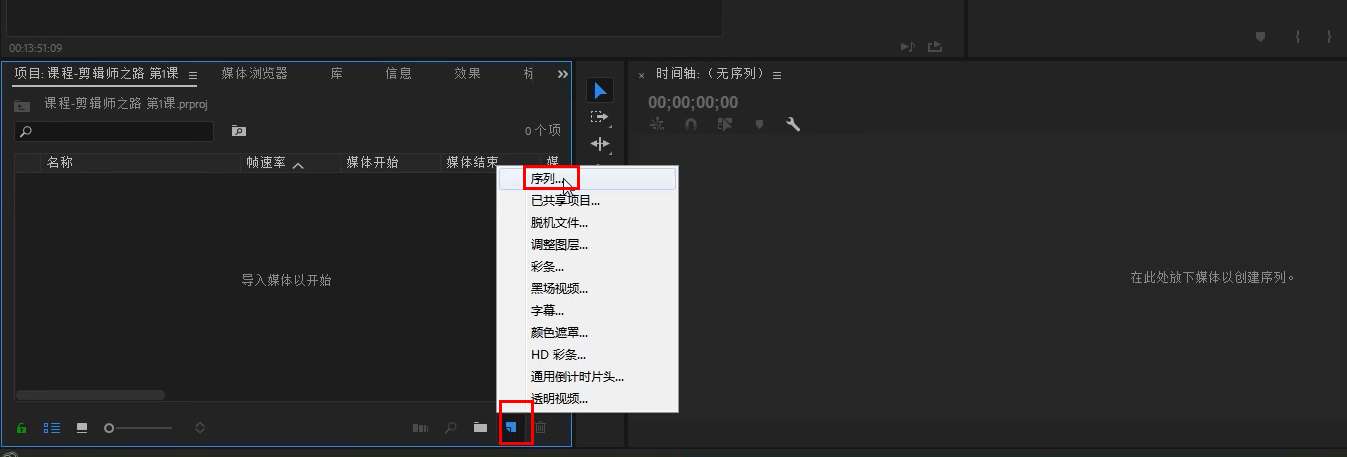1347x457 pixels.
Task: Click the Export Frame icon in the monitor
Action: [936, 46]
